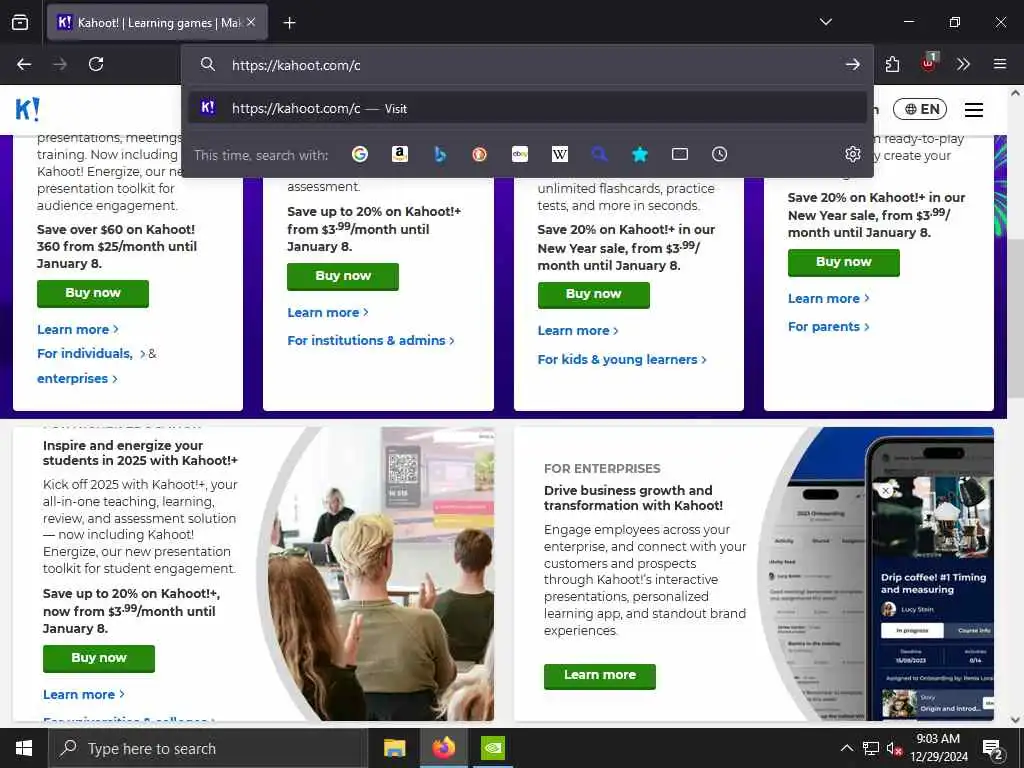This screenshot has width=1024, height=768.
Task: Open the Extensions puzzle icon
Action: (892, 64)
